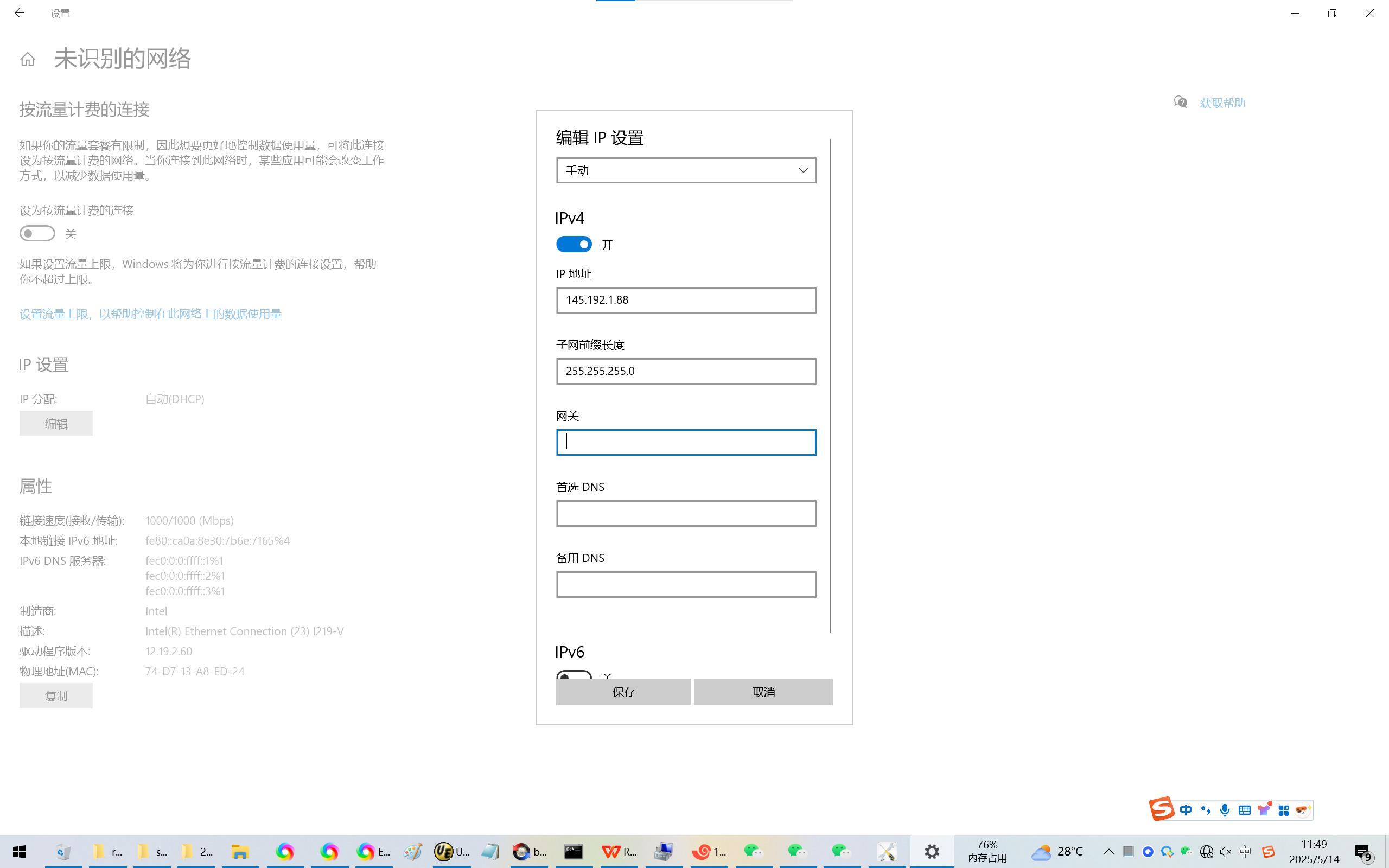Open Sogou input voice microphone icon
This screenshot has height=868, width=1389.
(x=1225, y=810)
